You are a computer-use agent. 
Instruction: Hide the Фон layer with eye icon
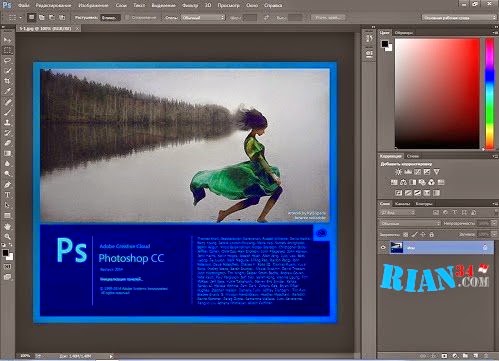(383, 247)
